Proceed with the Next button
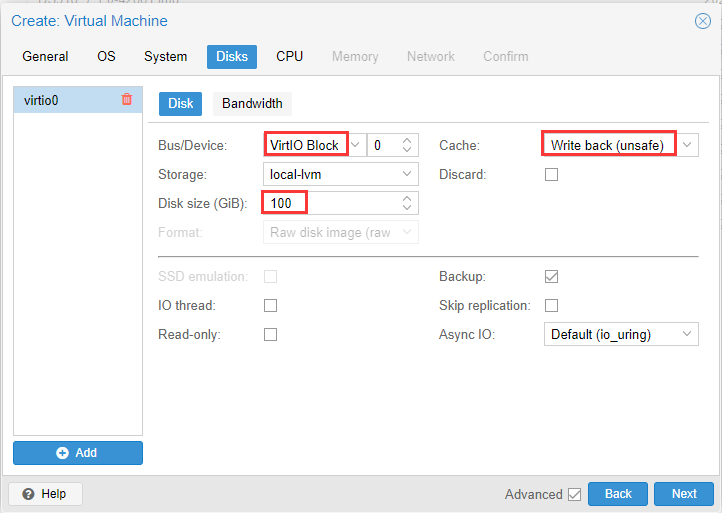This screenshot has width=722, height=513. [x=684, y=494]
